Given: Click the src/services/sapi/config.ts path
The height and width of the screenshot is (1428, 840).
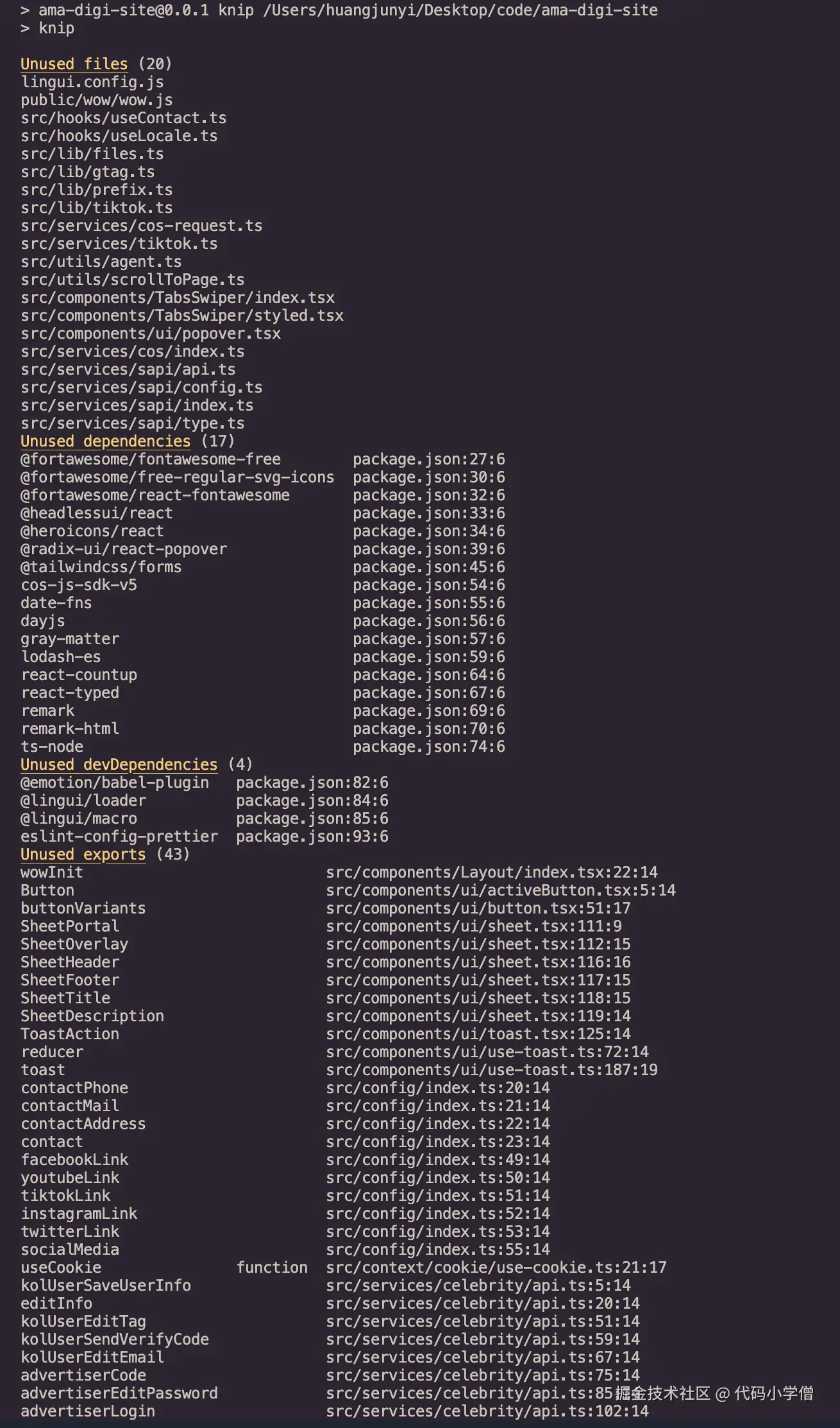Looking at the screenshot, I should [141, 387].
